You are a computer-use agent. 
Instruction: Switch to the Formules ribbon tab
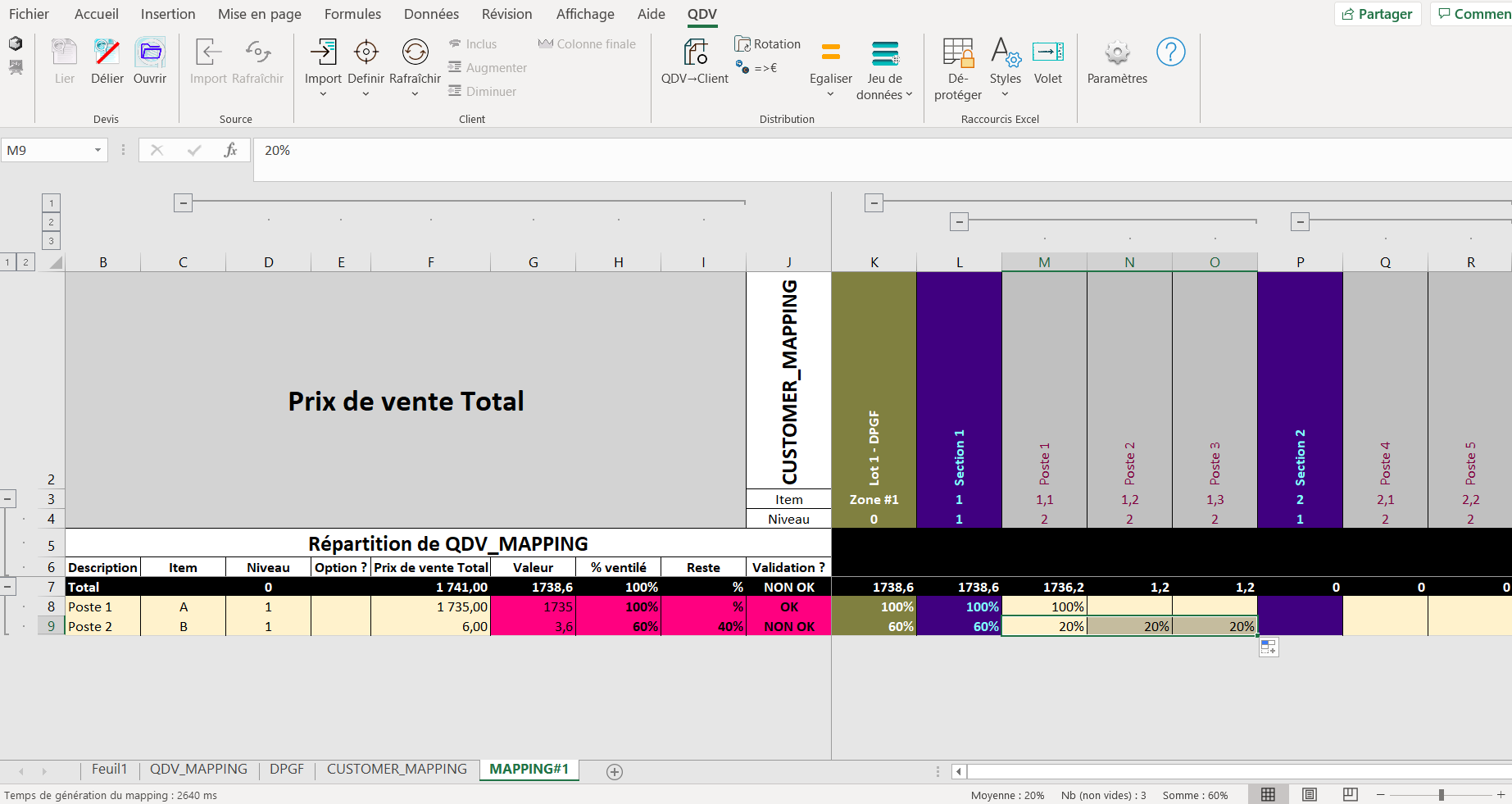352,14
